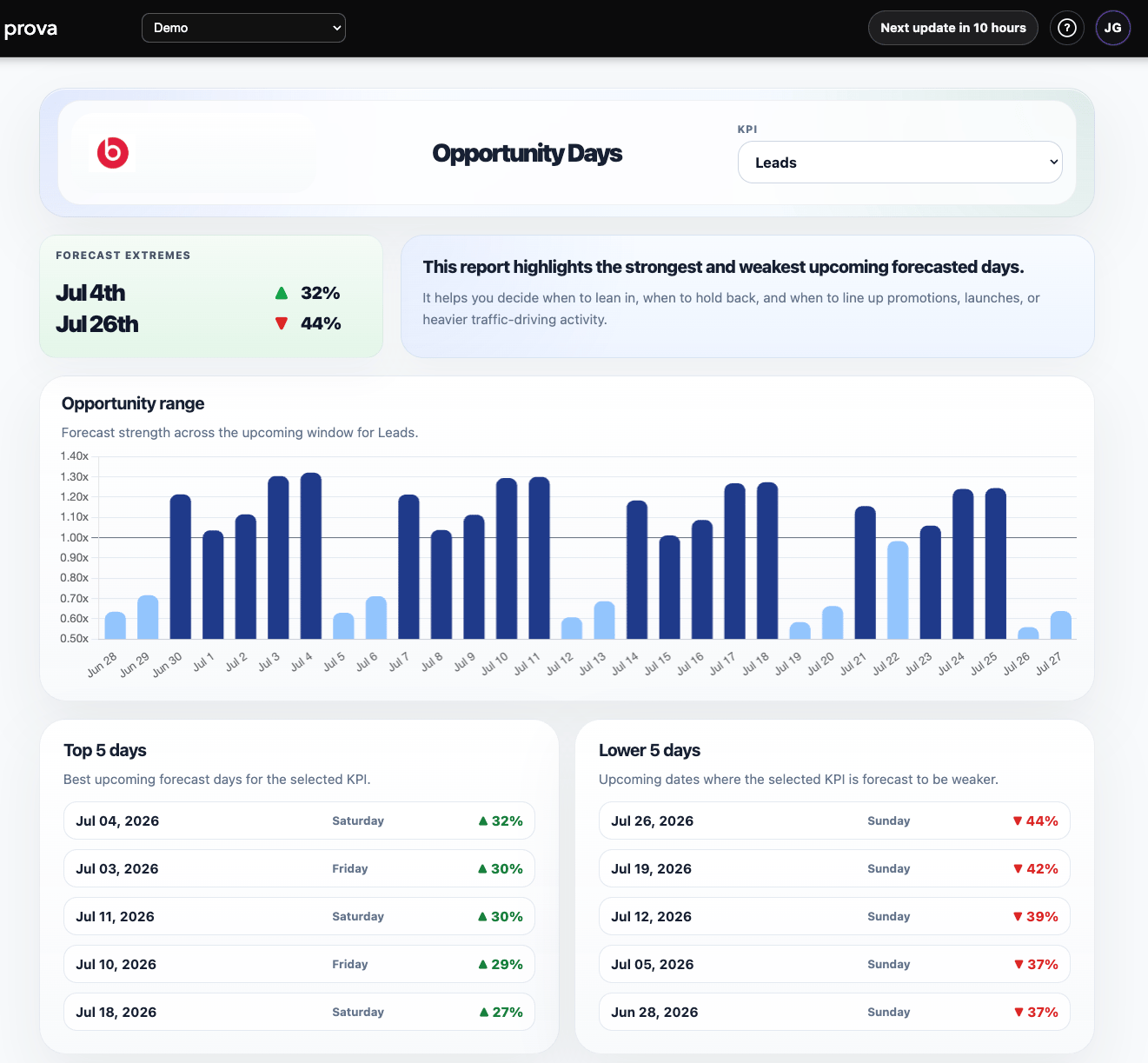Screen dimensions: 1148x1063
Task: Open the Jul 26, 2026 lower day row
Action: [834, 821]
